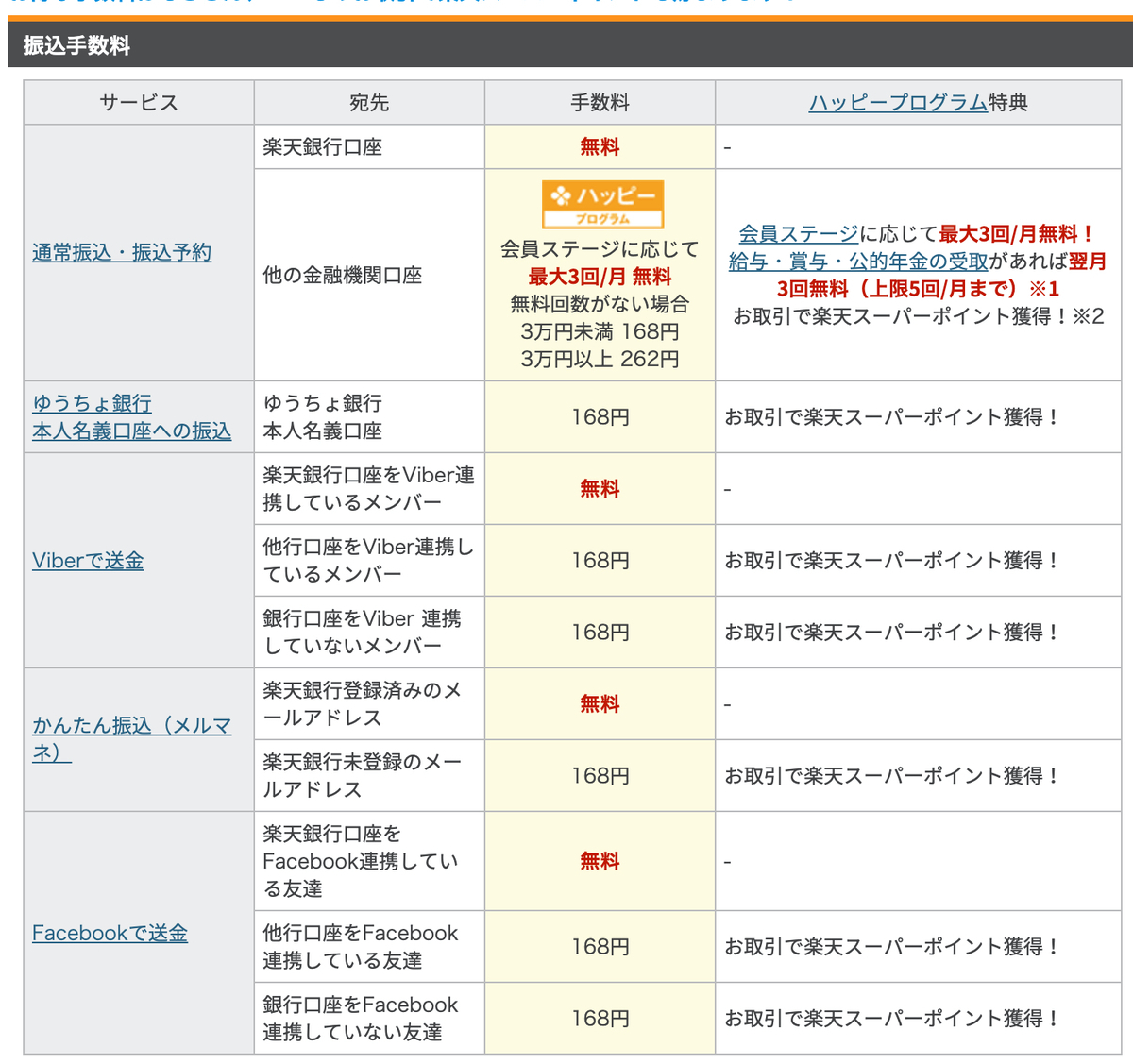Viewport: 1133px width, 1064px height.
Task: Click 3回無料（上限5回/月まで）※1 text
Action: point(918,289)
